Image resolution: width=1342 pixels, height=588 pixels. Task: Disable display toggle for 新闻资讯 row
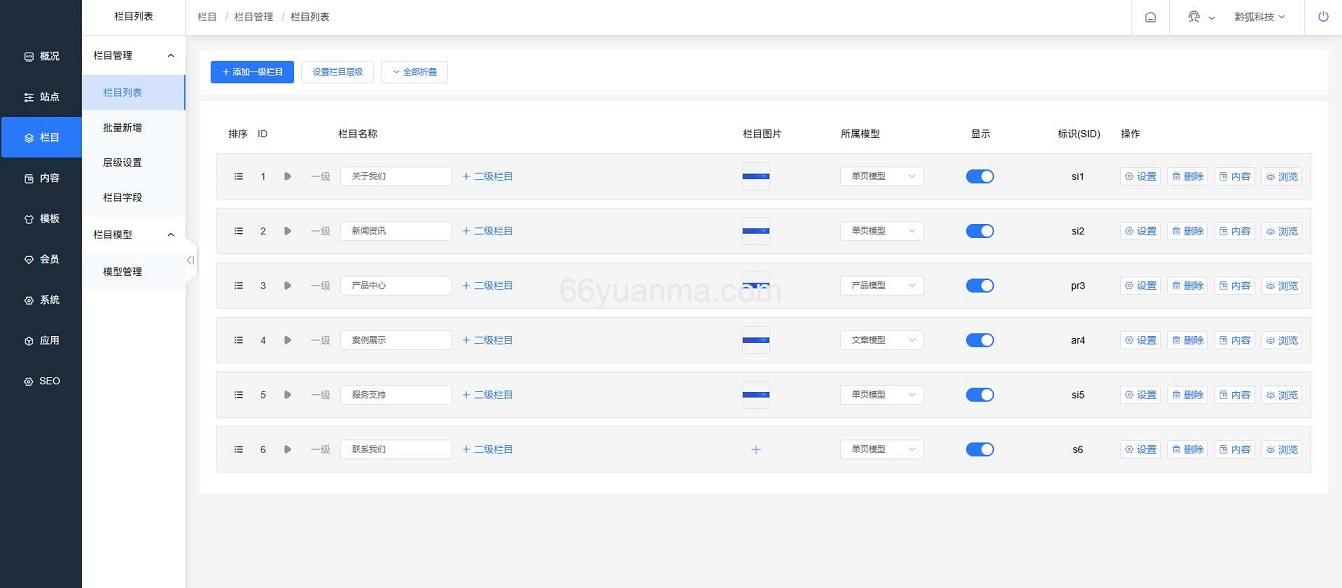[980, 231]
